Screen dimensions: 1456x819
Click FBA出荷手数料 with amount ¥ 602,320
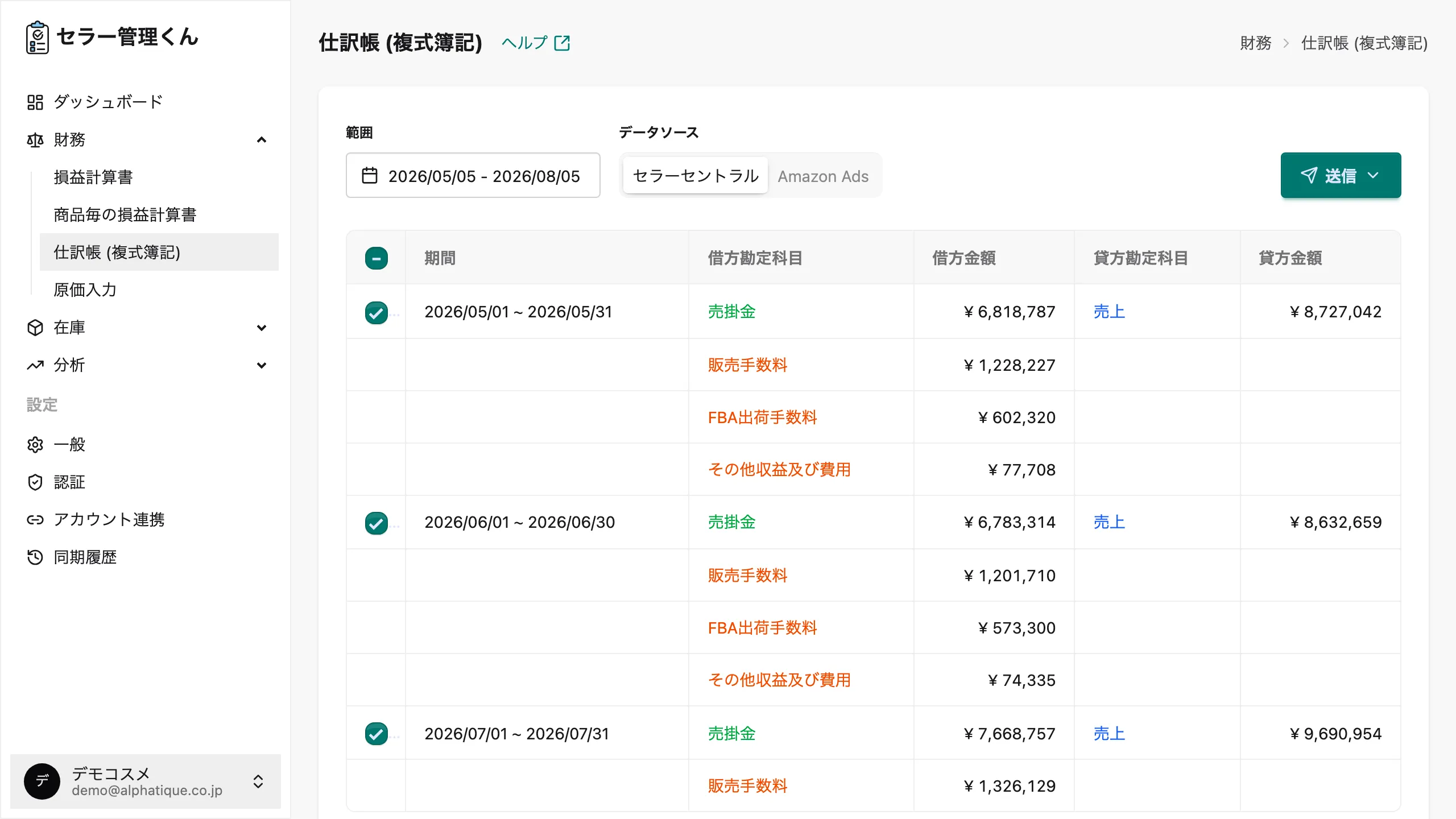pyautogui.click(x=762, y=417)
